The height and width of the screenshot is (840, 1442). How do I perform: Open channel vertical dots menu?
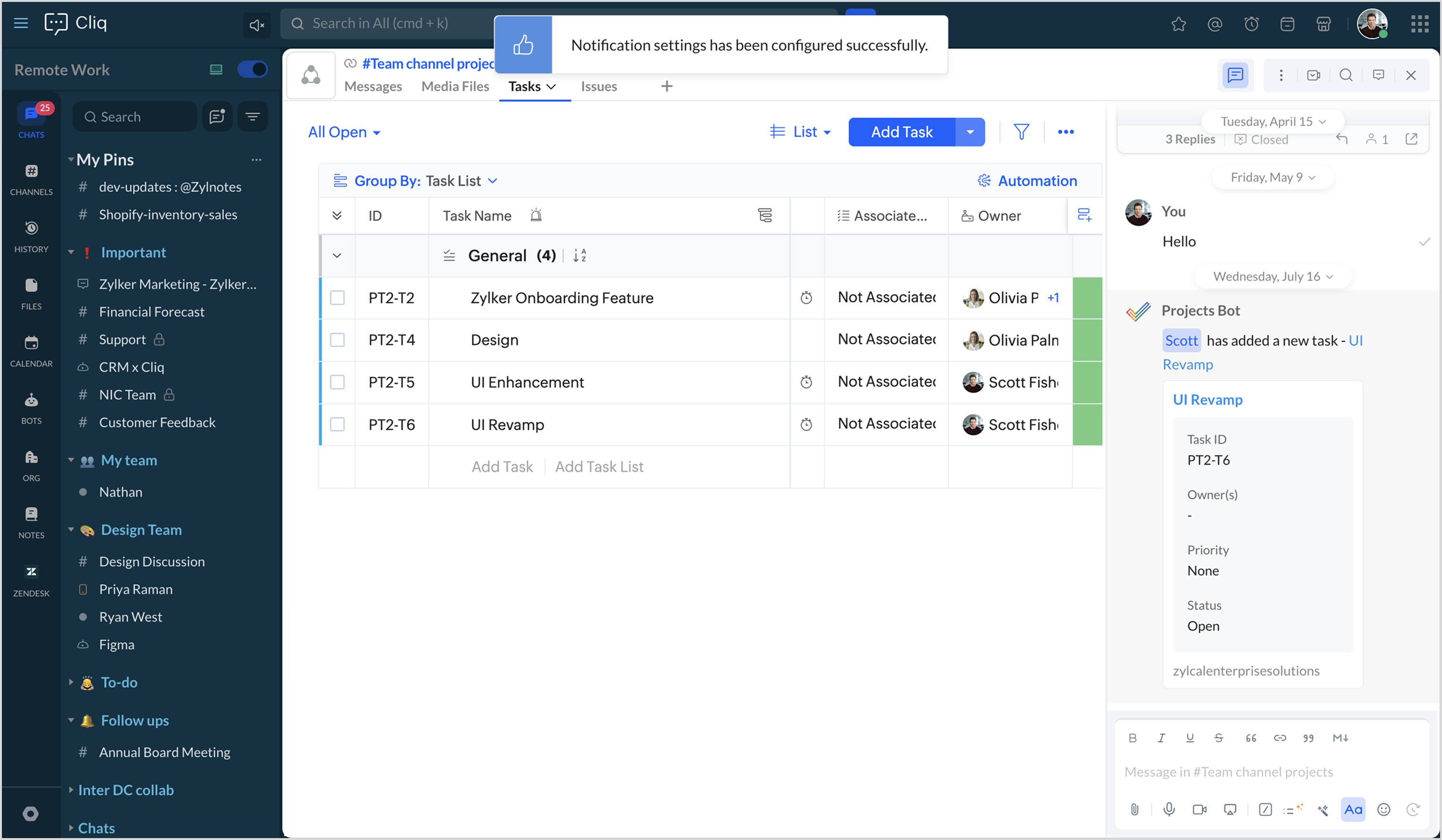pos(1281,75)
